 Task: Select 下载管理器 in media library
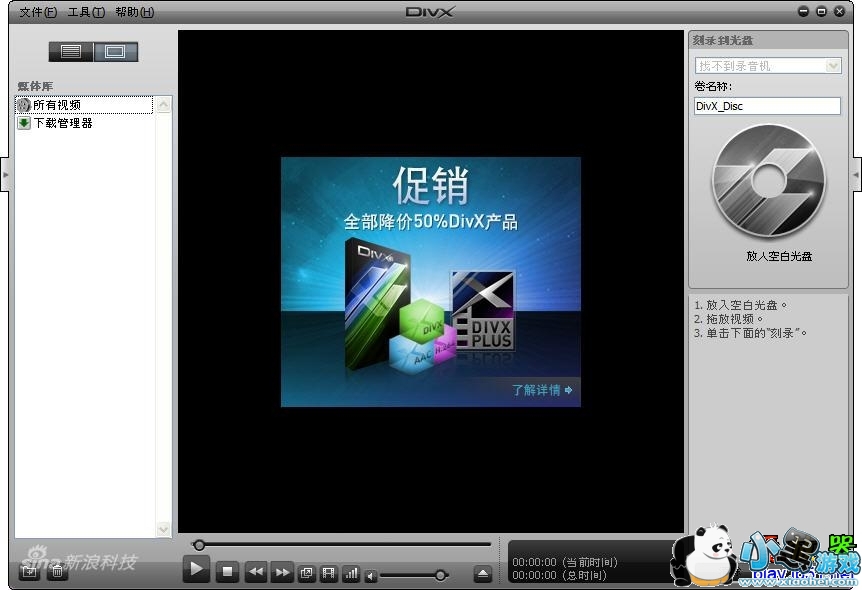click(62, 123)
